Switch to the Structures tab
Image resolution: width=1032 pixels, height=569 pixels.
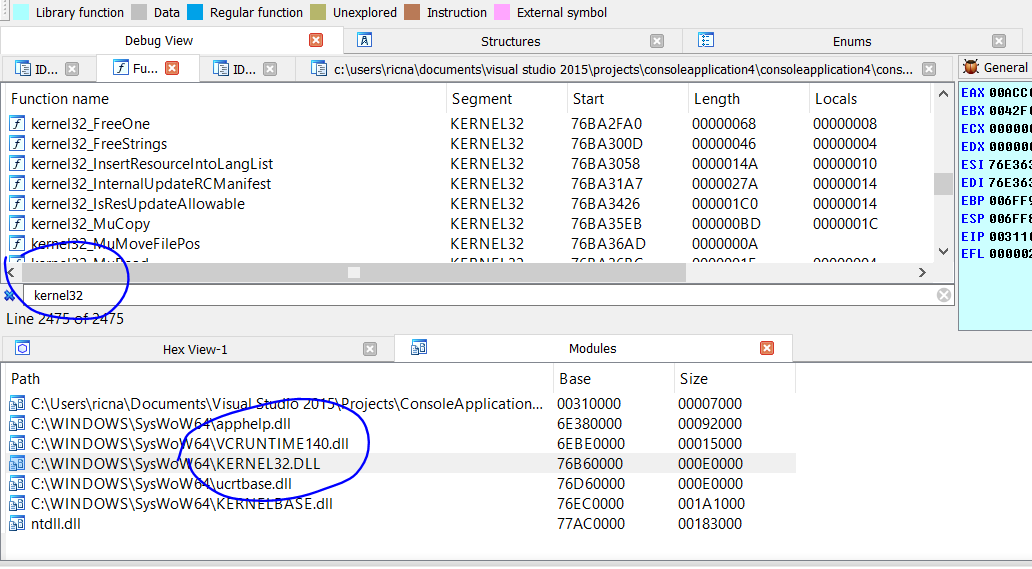pyautogui.click(x=510, y=41)
